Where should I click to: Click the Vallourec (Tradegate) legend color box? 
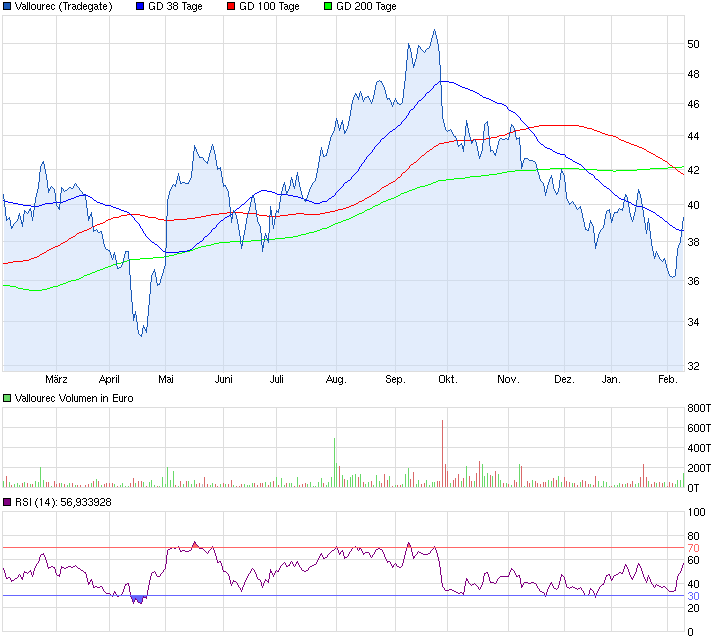(x=7, y=7)
